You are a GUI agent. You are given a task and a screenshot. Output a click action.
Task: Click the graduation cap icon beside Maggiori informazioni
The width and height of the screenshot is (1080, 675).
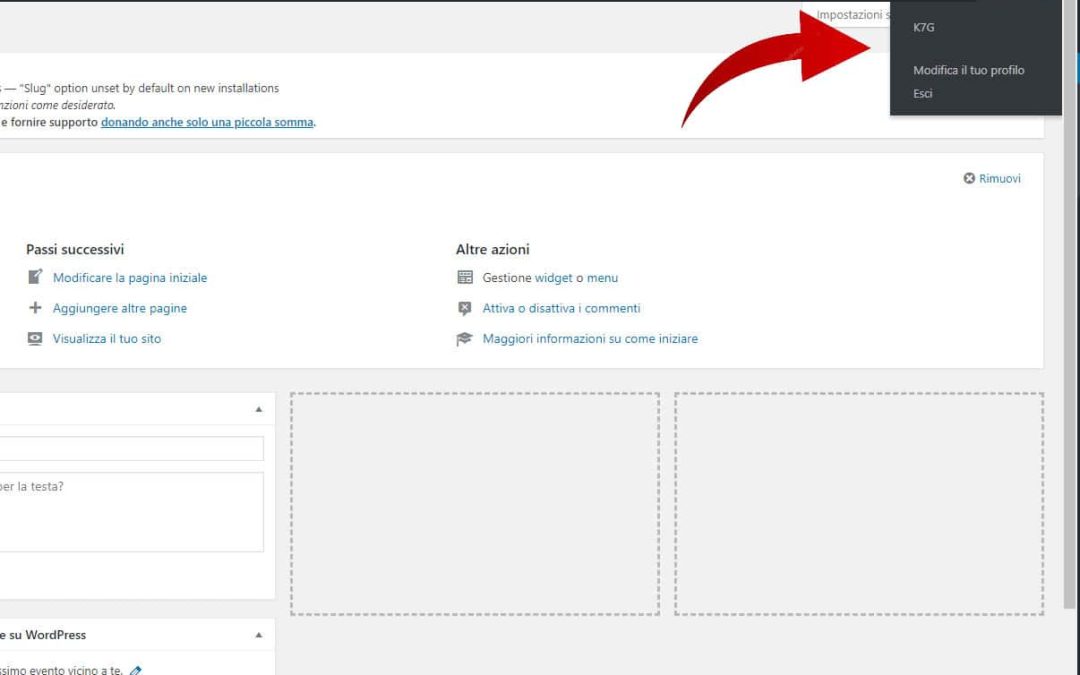pyautogui.click(x=465, y=339)
